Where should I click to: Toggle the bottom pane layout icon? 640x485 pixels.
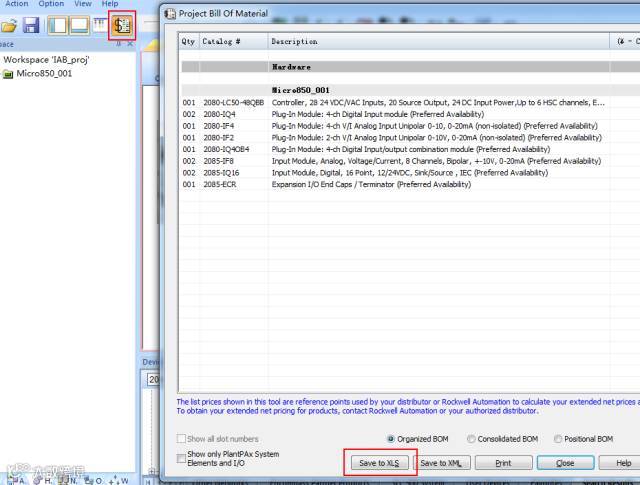[79, 25]
